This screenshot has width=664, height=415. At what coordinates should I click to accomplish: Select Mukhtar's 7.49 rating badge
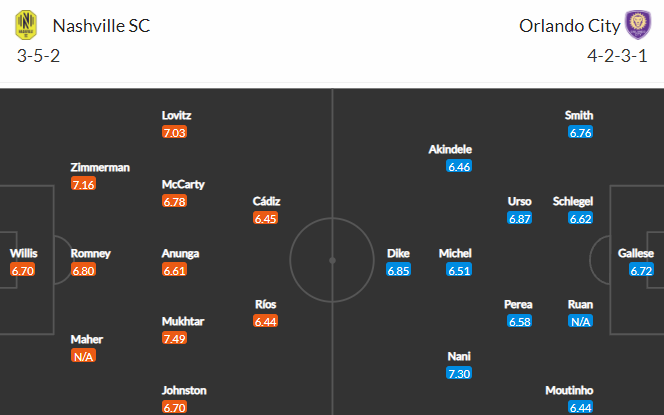click(174, 338)
